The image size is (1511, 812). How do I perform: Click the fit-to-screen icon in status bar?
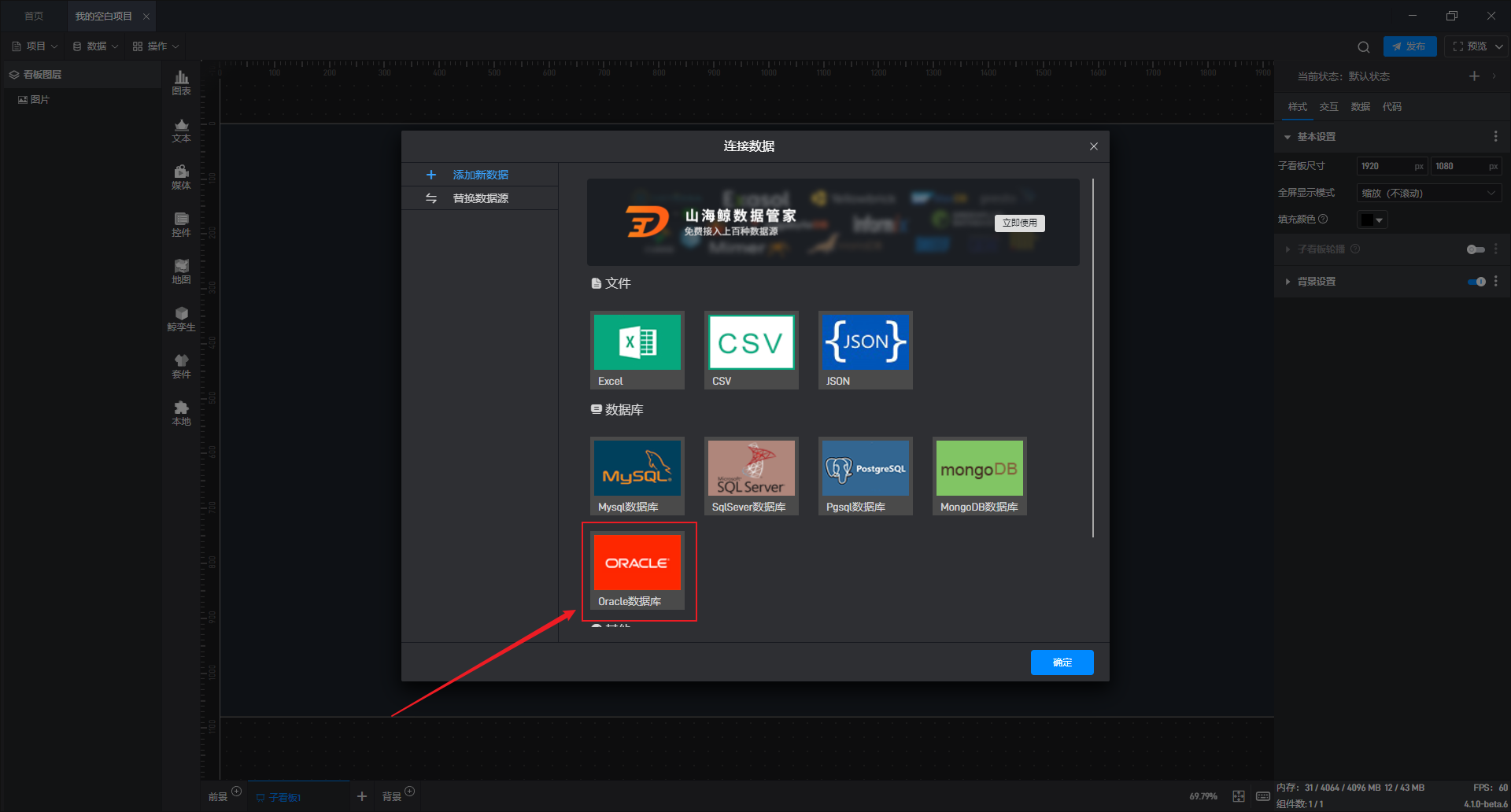(x=1239, y=796)
